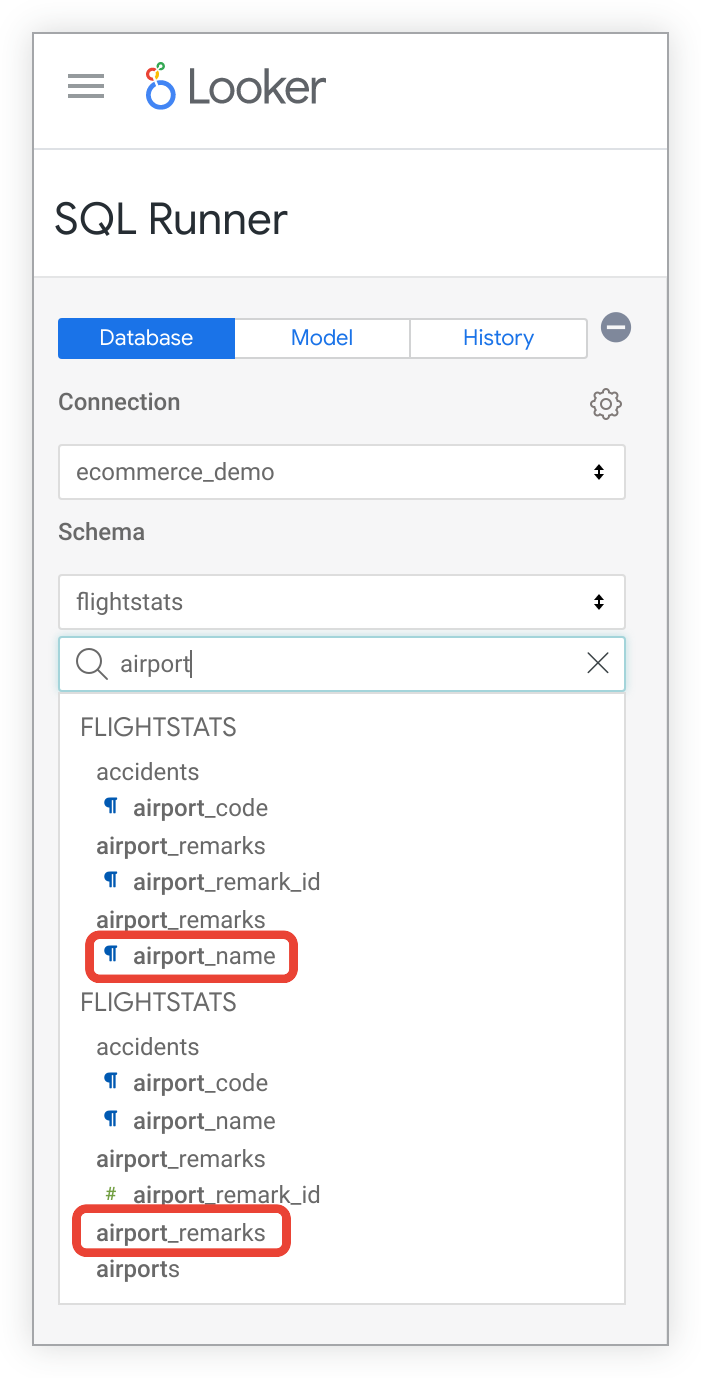Open the ecommerce_demo connection dropdown

tap(342, 472)
